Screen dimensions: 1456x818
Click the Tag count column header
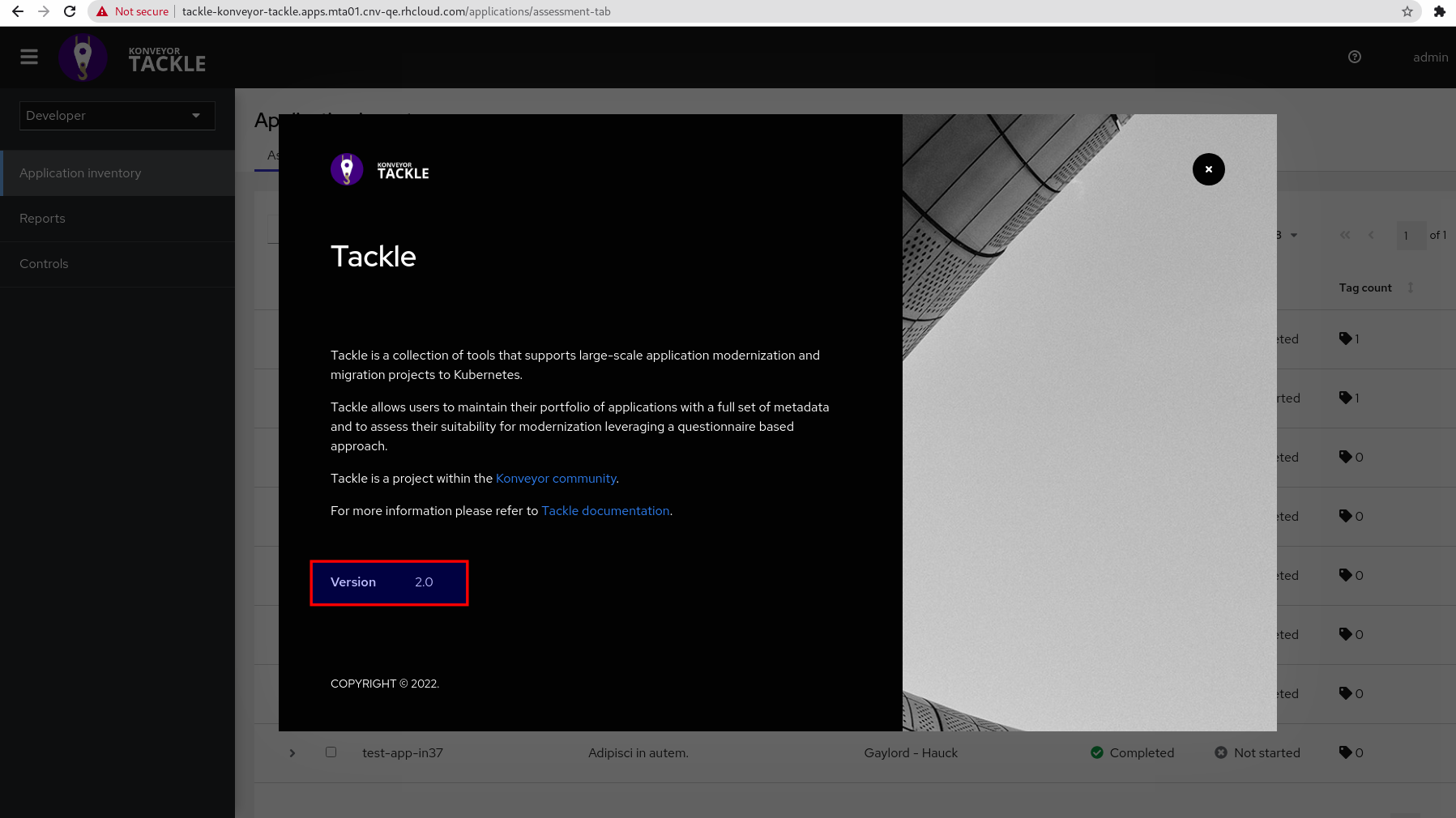(x=1365, y=288)
